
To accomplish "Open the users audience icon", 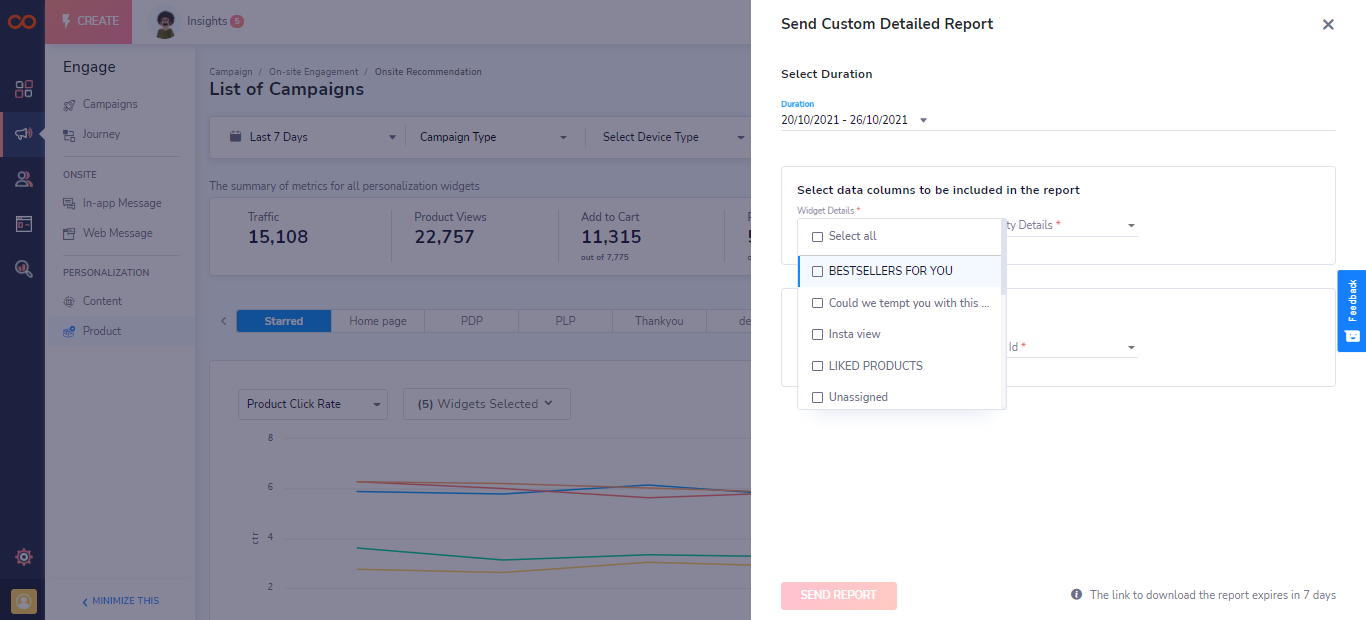I will (24, 179).
